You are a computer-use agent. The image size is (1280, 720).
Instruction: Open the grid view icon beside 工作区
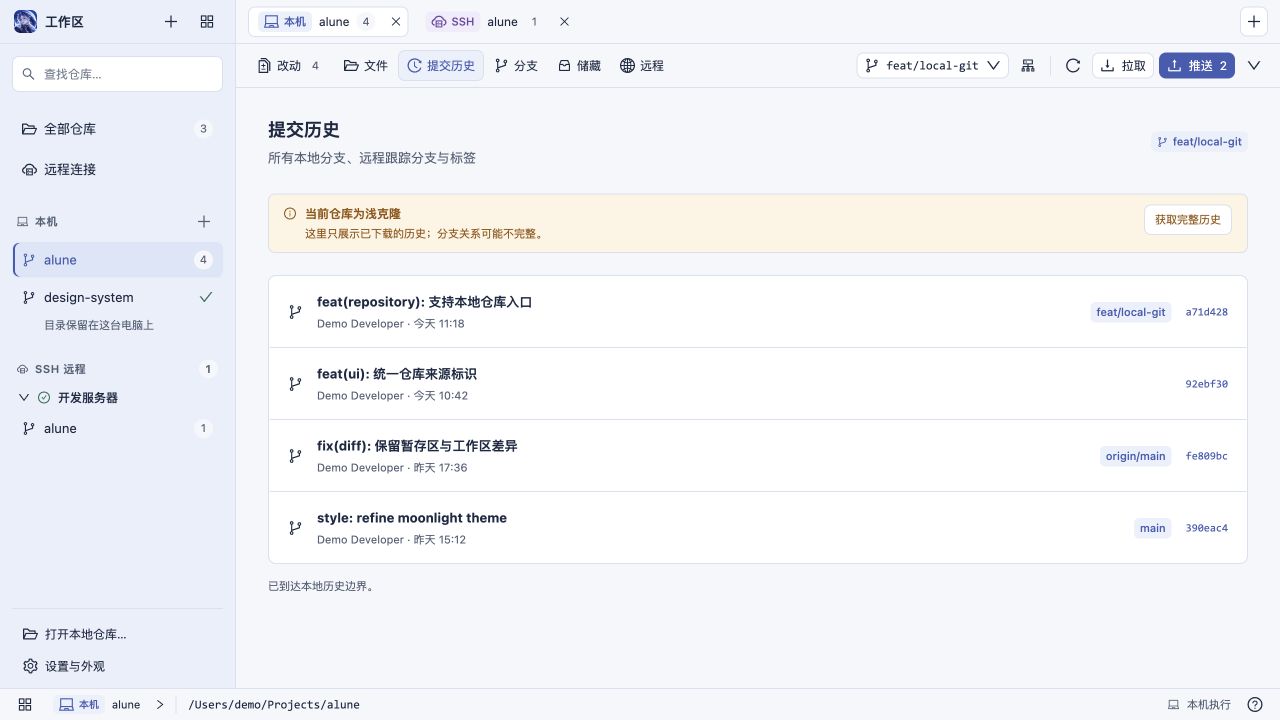coord(207,21)
